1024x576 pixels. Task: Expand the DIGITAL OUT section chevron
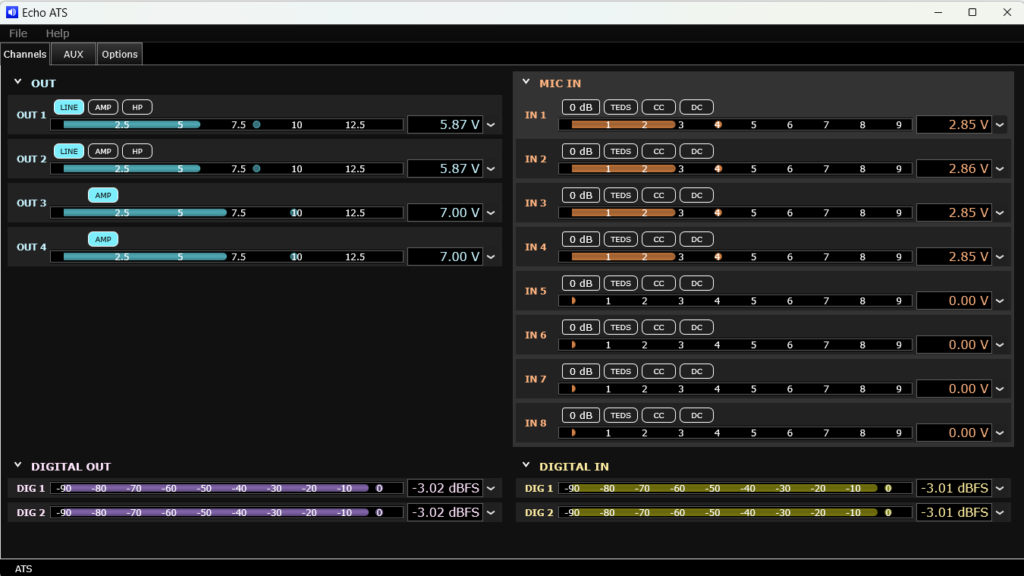pos(18,466)
